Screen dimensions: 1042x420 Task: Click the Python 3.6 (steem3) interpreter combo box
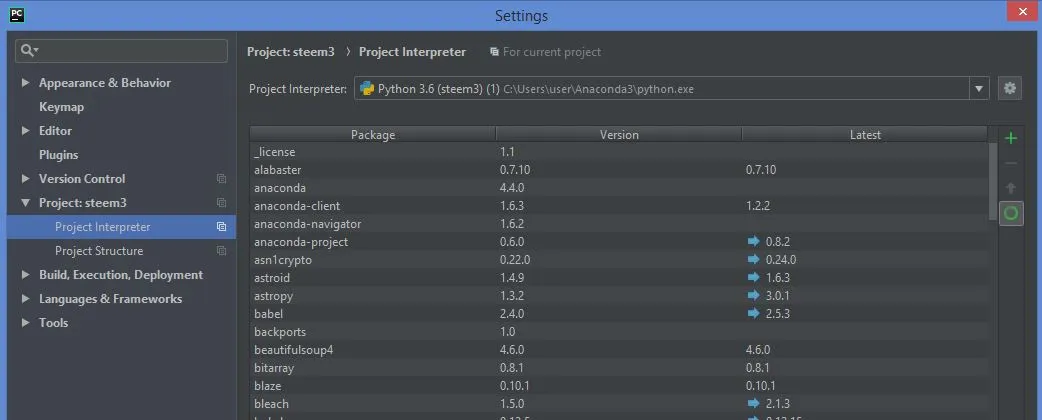tap(671, 88)
